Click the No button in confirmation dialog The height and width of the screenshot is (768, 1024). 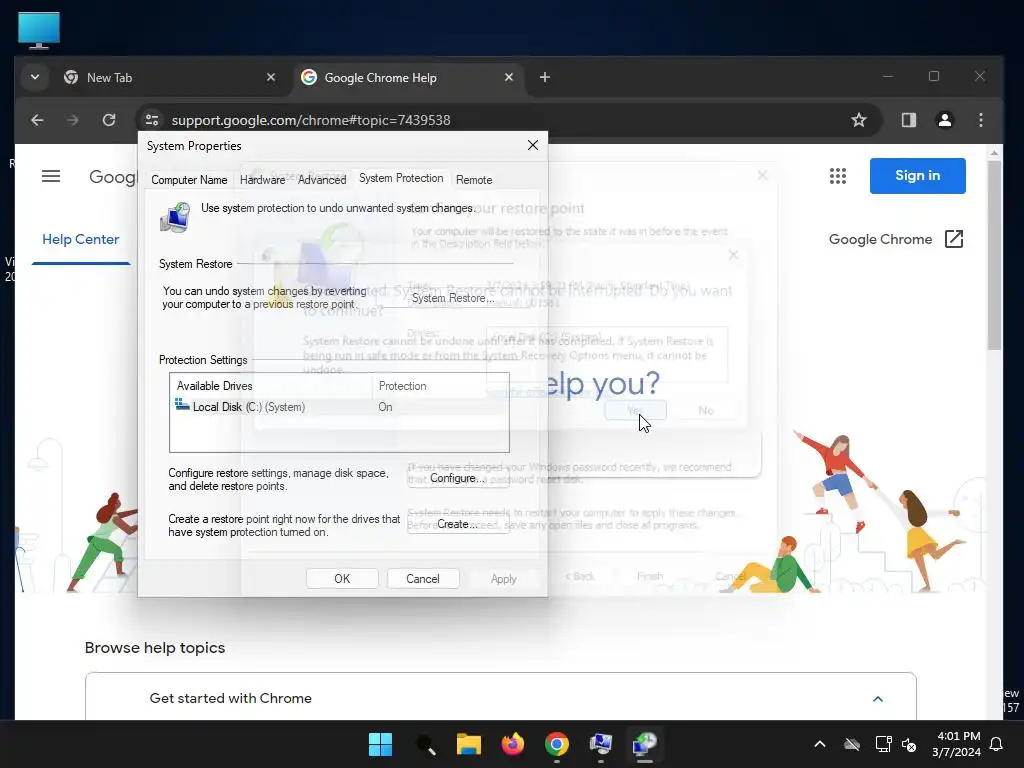click(x=706, y=410)
